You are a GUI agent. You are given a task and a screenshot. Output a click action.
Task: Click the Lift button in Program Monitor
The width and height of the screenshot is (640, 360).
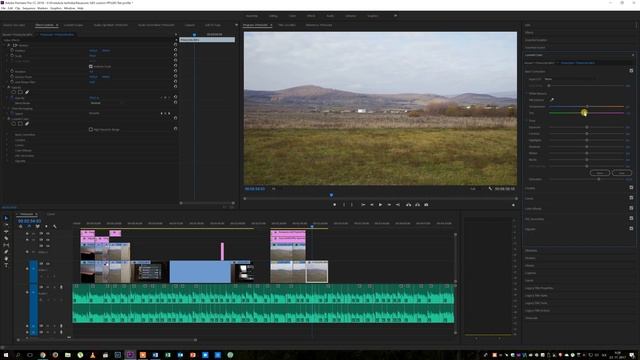408,204
